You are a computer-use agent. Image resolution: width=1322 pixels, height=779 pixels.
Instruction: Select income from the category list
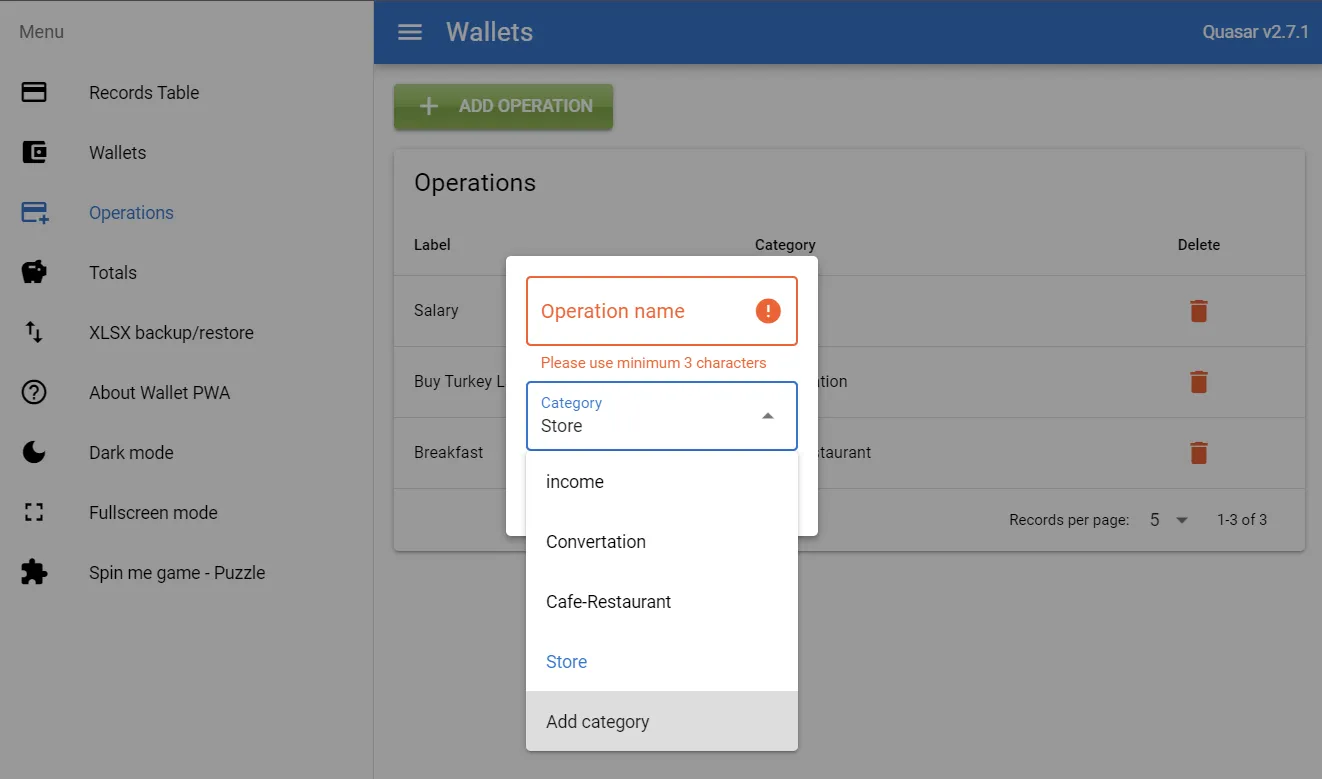[575, 482]
